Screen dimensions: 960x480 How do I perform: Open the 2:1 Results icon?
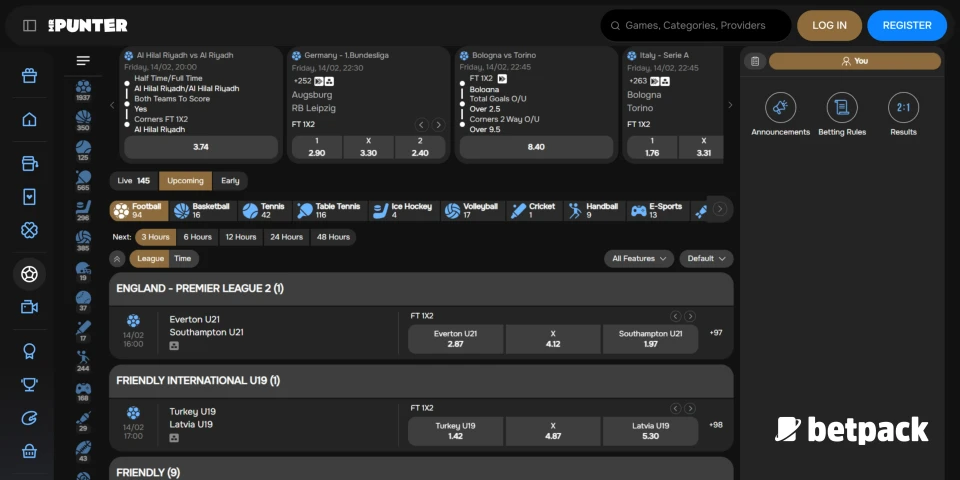[x=903, y=108]
